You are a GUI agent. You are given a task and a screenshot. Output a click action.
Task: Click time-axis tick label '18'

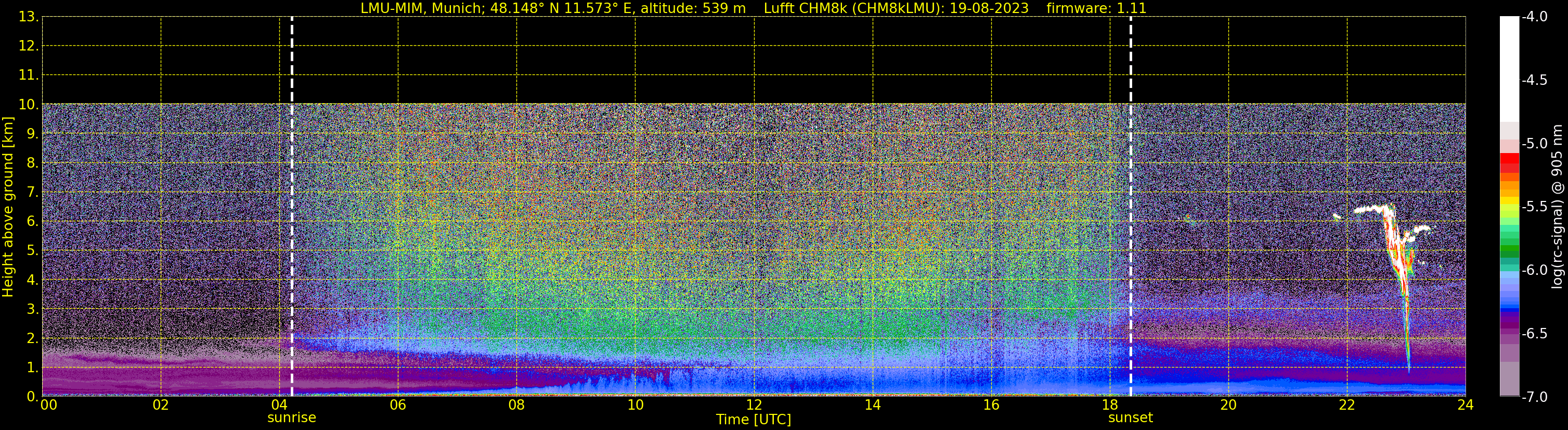1110,405
